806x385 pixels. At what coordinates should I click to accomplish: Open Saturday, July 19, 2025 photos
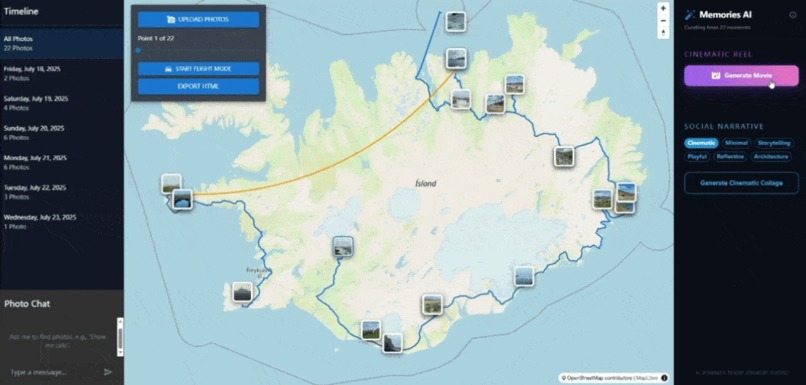[x=62, y=103]
